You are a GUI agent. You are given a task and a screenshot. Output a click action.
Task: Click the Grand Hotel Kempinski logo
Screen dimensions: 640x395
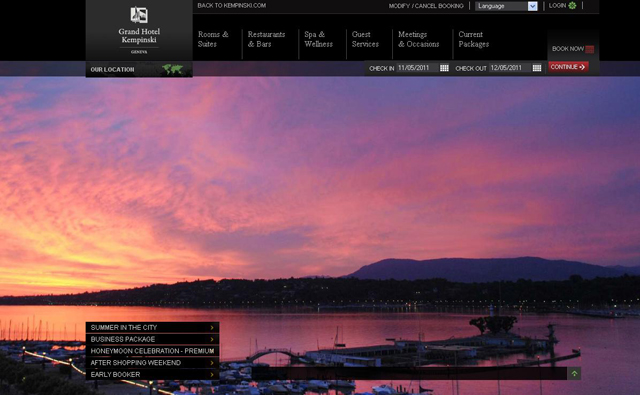click(139, 30)
